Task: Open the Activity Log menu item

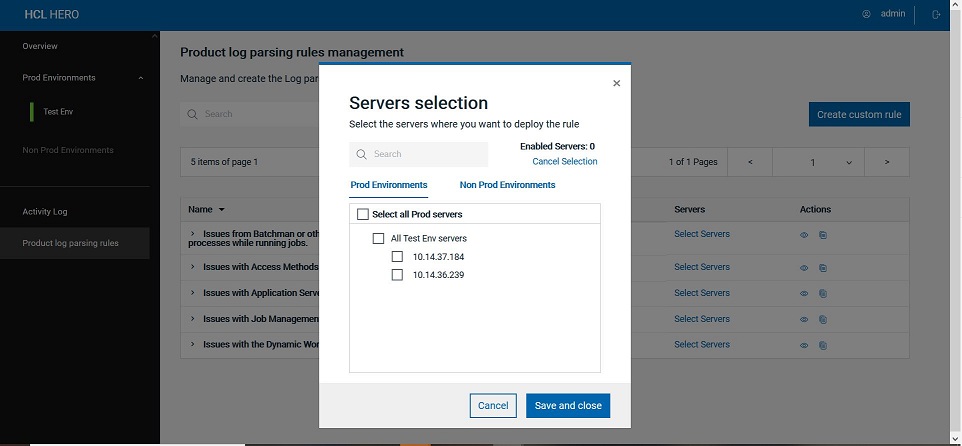Action: [45, 212]
